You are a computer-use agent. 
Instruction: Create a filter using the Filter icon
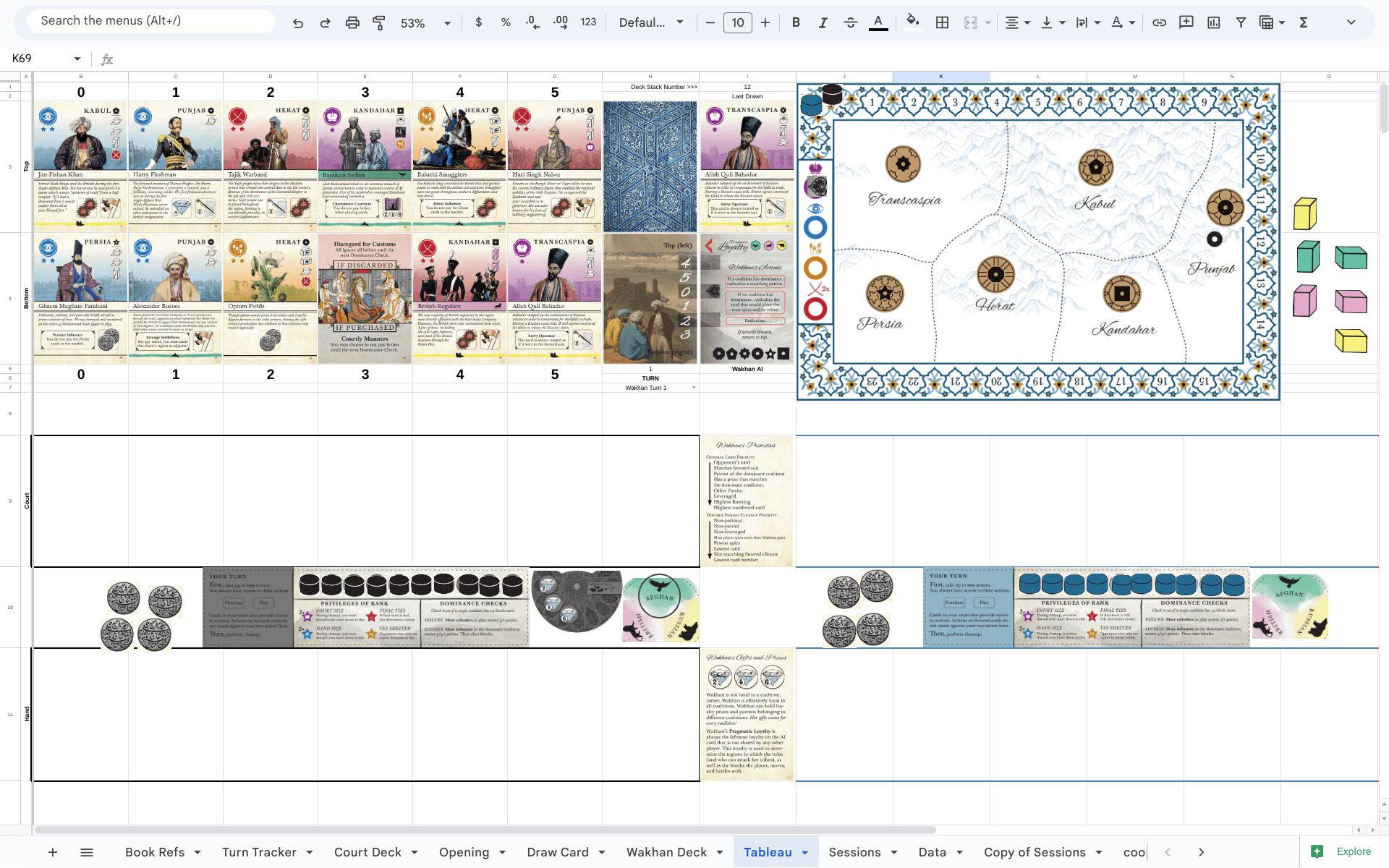point(1241,22)
